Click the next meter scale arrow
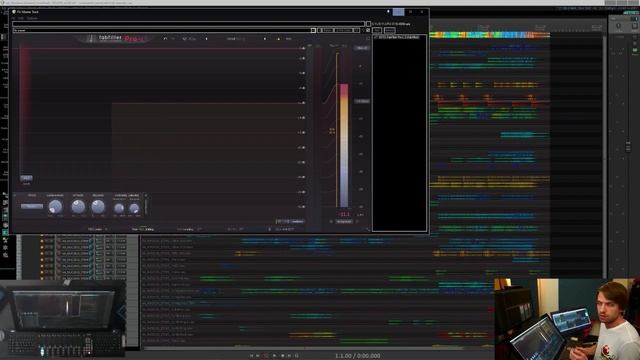 coord(358,222)
